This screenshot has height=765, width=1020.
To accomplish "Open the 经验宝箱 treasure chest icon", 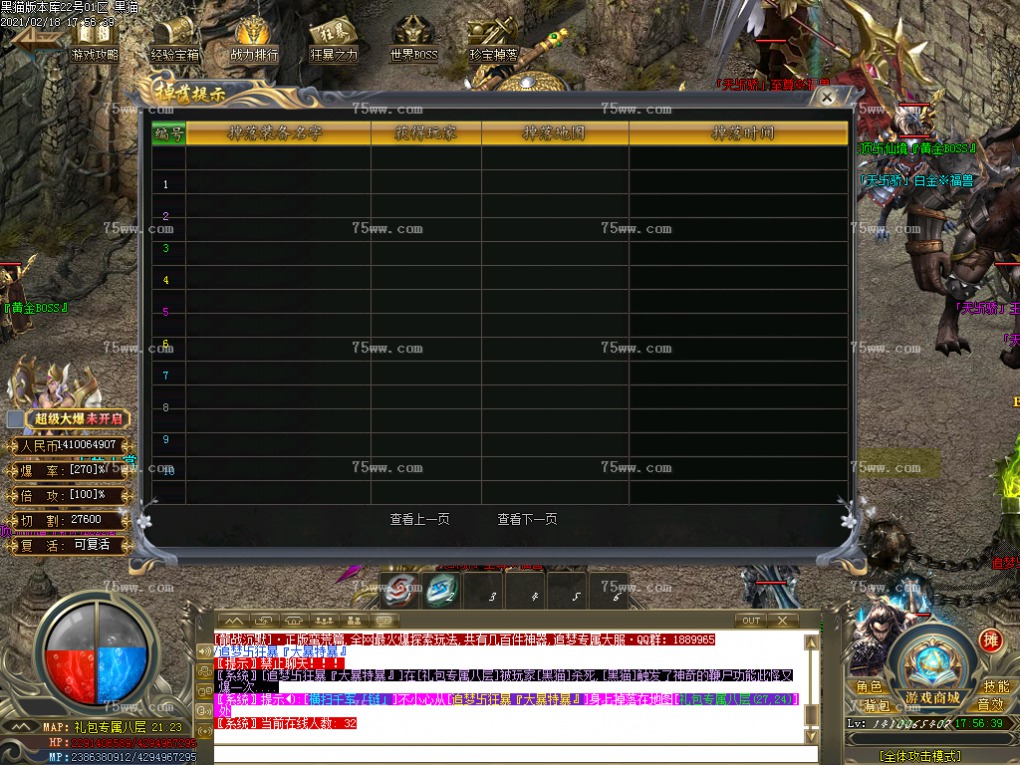I will coord(174,40).
